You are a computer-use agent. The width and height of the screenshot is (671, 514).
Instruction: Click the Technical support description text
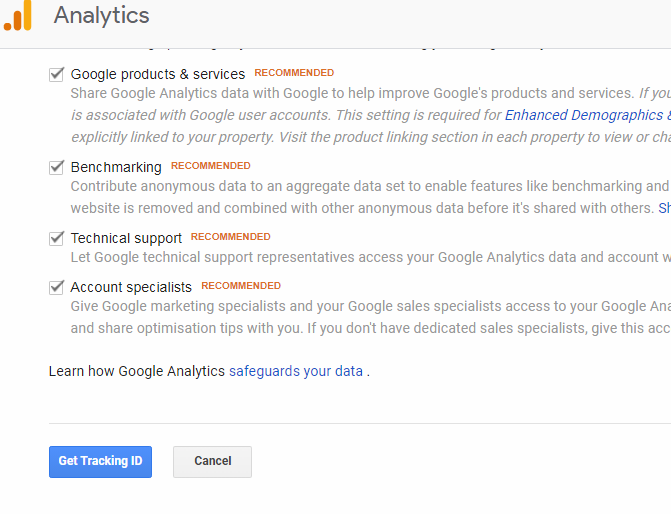tap(371, 257)
